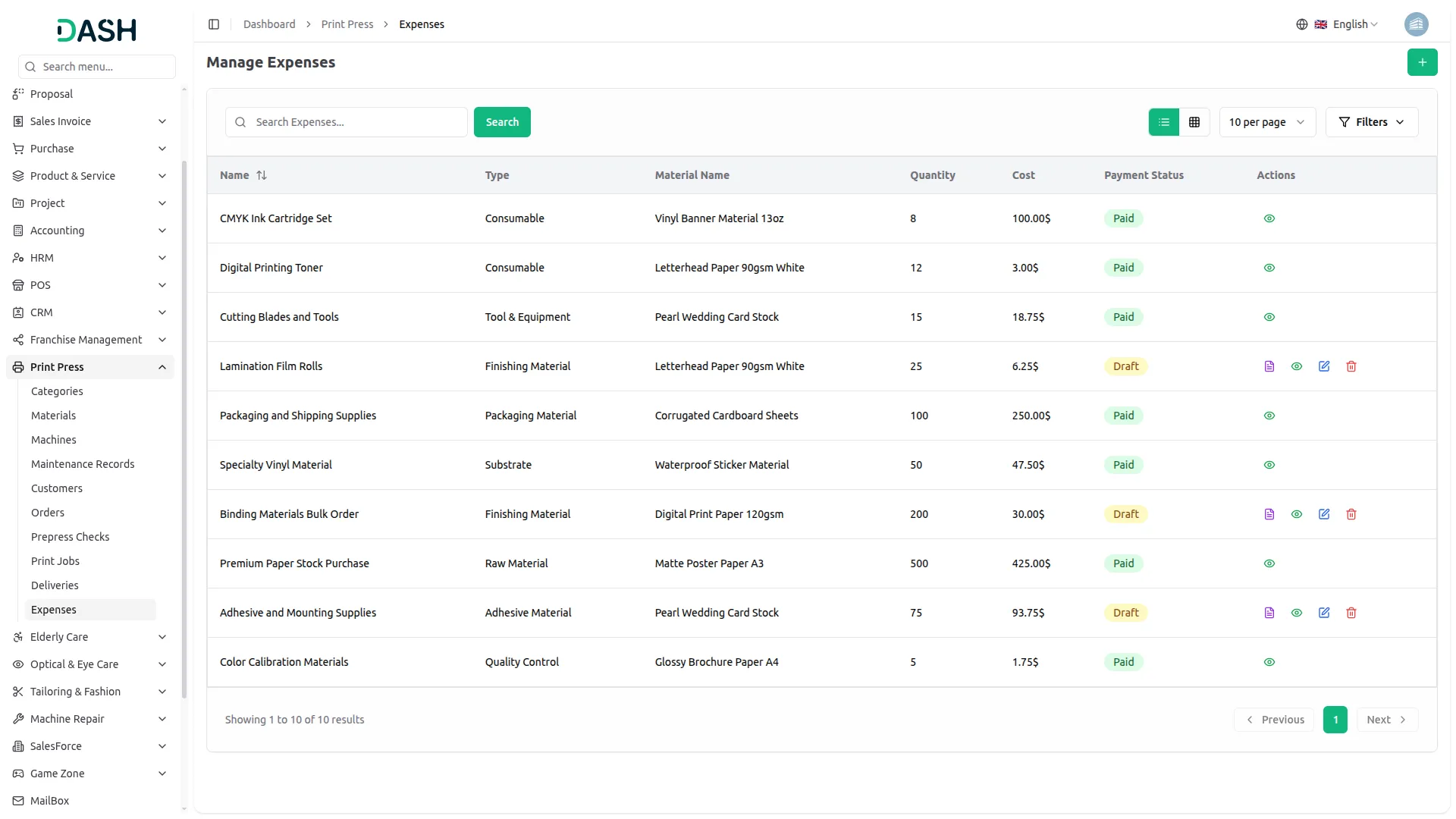Click the green add expense plus button
Screen dimensions: 1456x819
point(1422,62)
